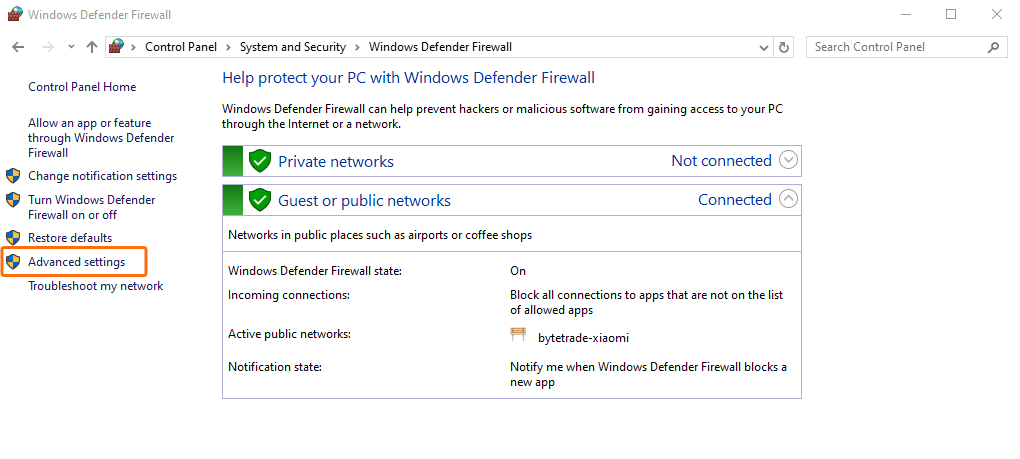Screen dimensions: 1020x459
Task: Open the recent locations dropdown arrow
Action: coord(71,47)
